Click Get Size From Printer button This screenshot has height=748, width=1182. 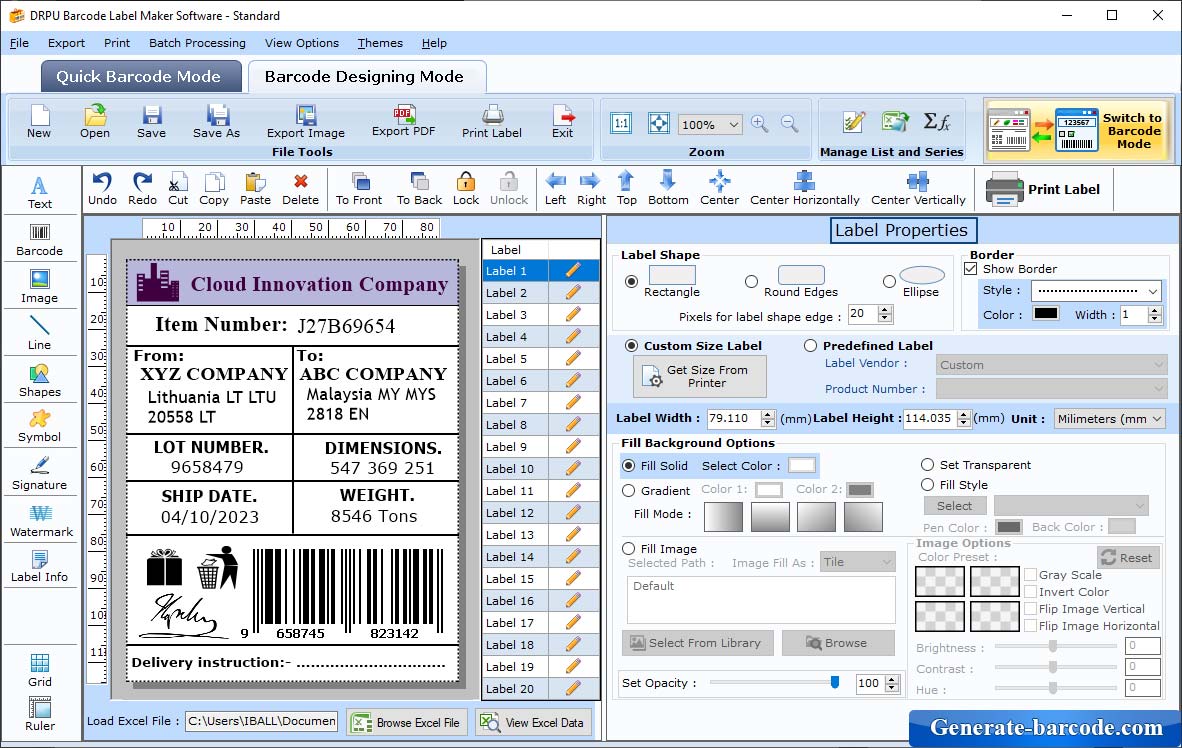tap(700, 376)
